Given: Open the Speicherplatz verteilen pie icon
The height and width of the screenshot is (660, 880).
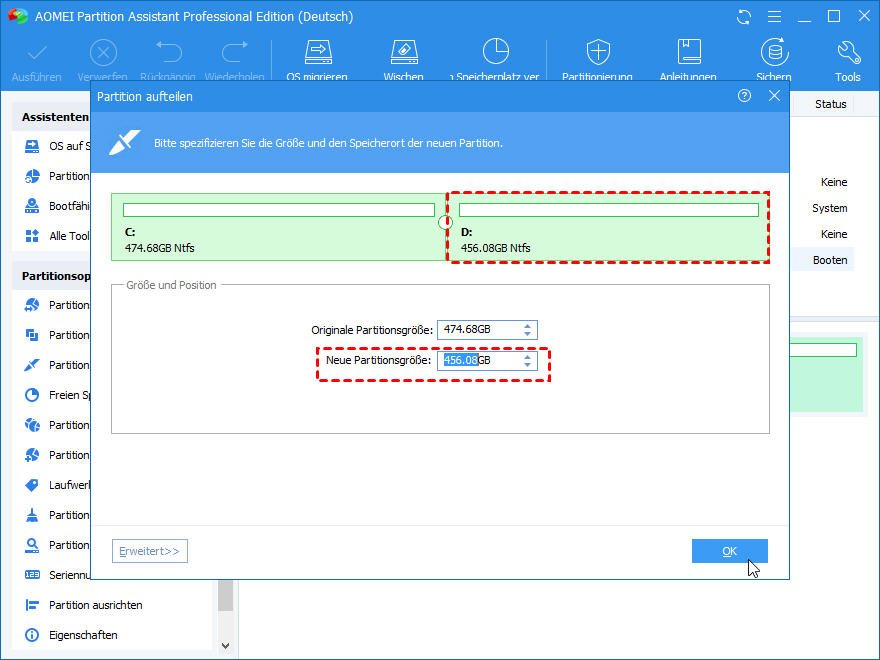Looking at the screenshot, I should (496, 52).
